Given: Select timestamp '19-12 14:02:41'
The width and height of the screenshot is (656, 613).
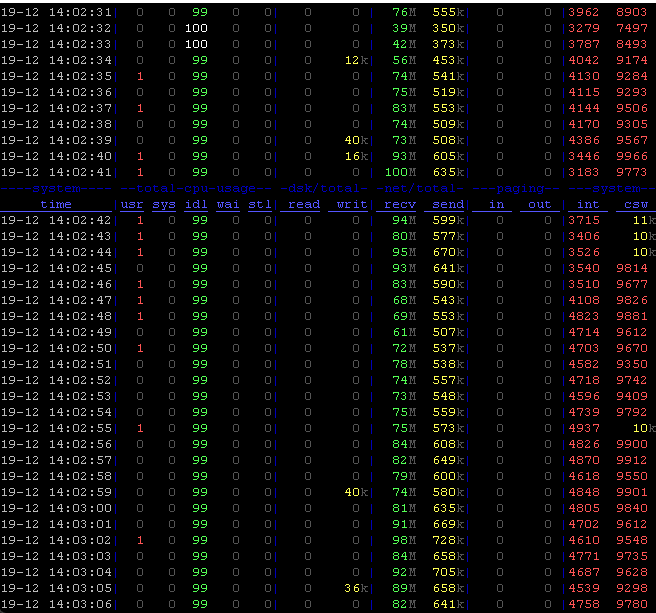Looking at the screenshot, I should tap(56, 172).
